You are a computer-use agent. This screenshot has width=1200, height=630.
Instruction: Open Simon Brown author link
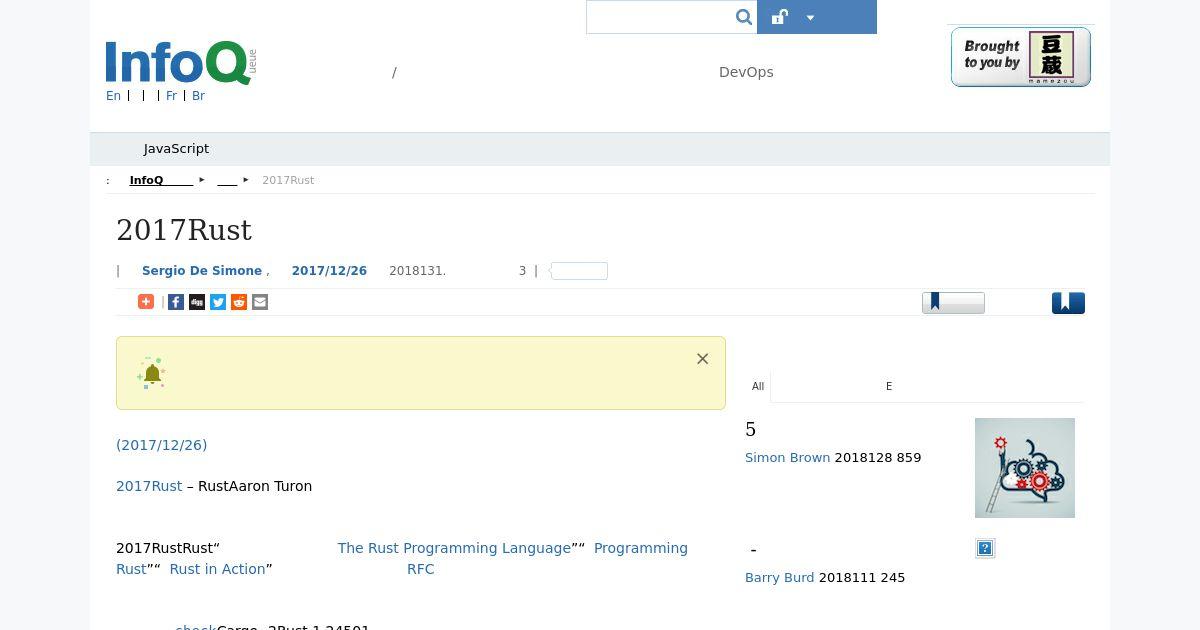click(787, 458)
